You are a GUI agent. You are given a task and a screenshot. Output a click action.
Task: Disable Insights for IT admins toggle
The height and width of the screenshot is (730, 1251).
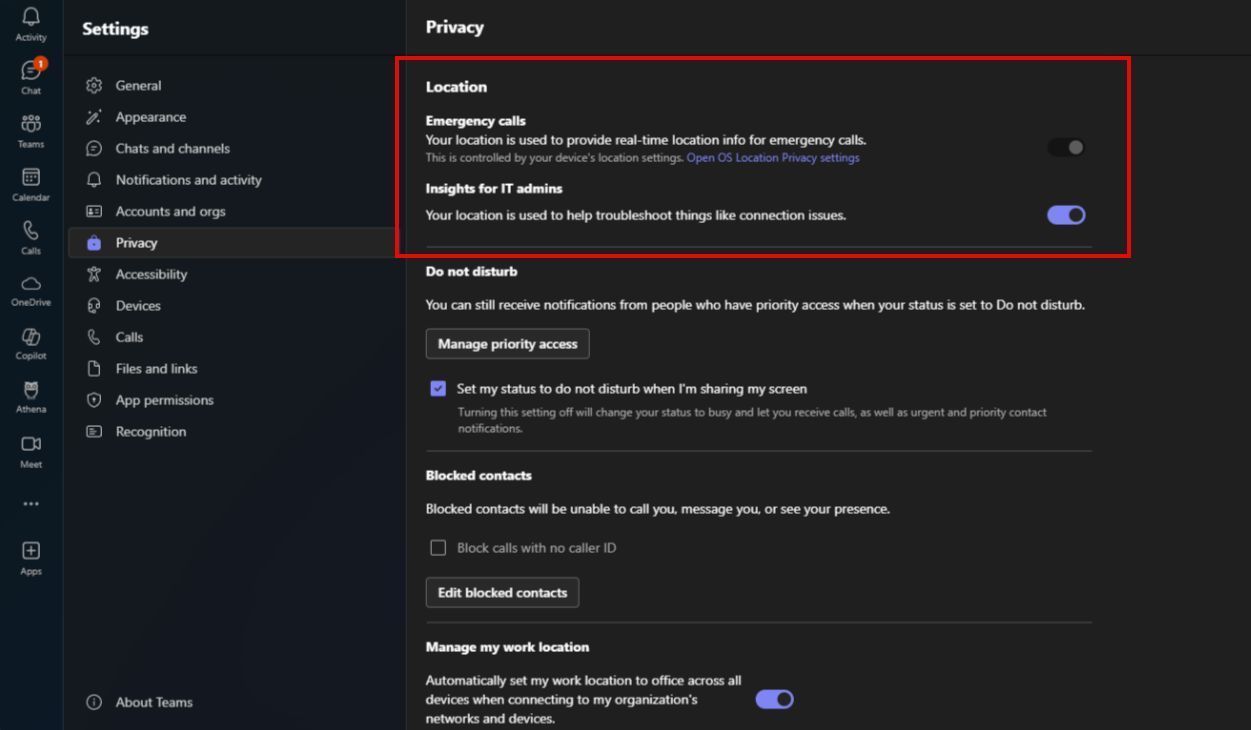(x=1066, y=215)
